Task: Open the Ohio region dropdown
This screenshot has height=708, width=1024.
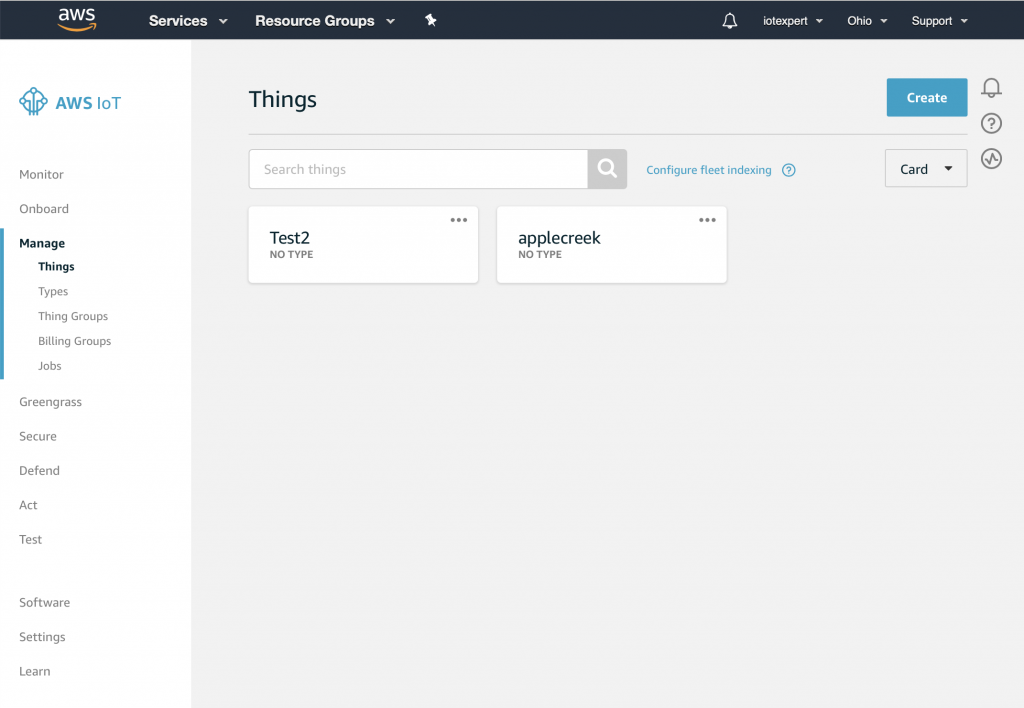Action: (x=867, y=21)
